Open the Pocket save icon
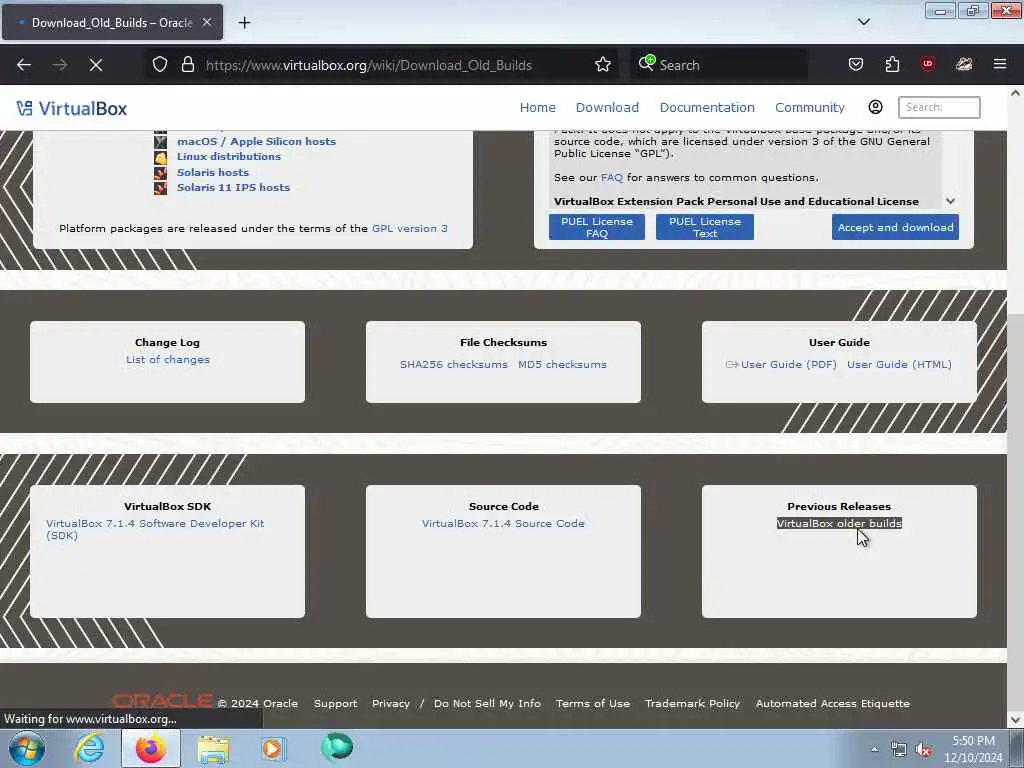Image resolution: width=1024 pixels, height=768 pixels. 856,65
